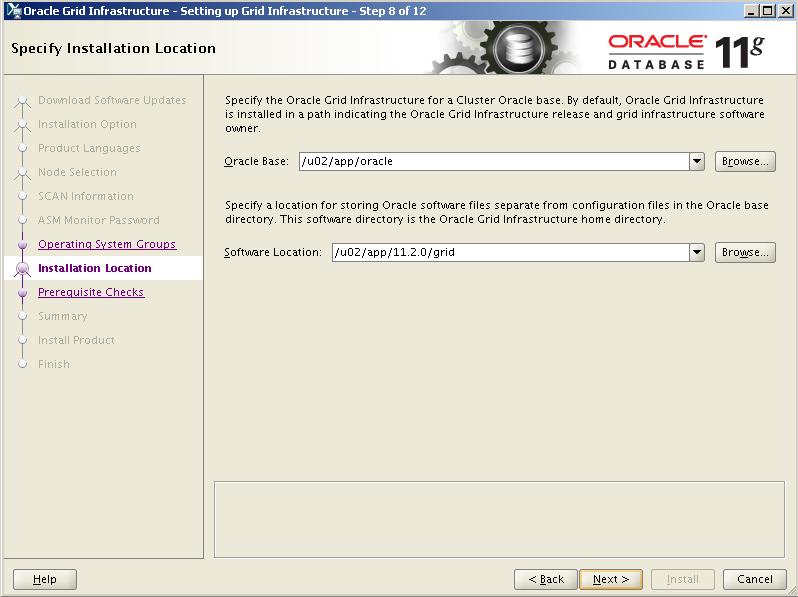
Task: Click the Oracle Database 11g logo
Action: 686,51
